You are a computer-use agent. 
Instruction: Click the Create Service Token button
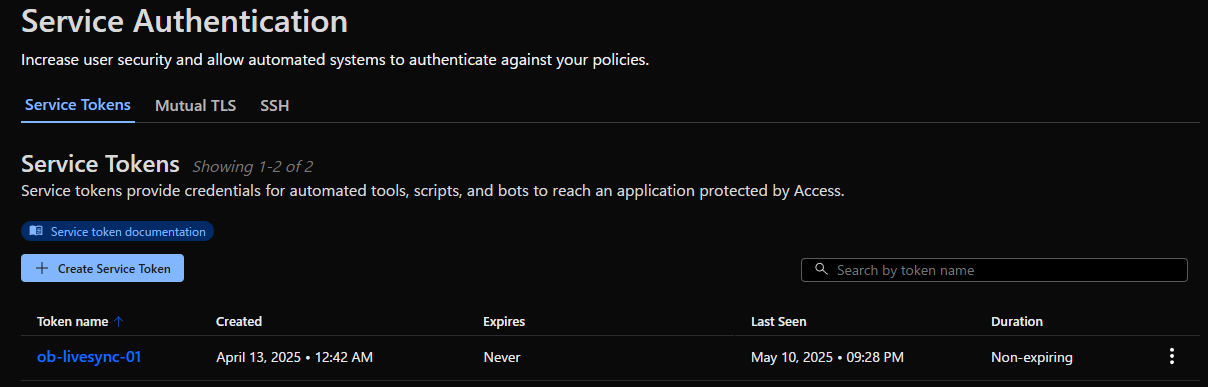[102, 268]
